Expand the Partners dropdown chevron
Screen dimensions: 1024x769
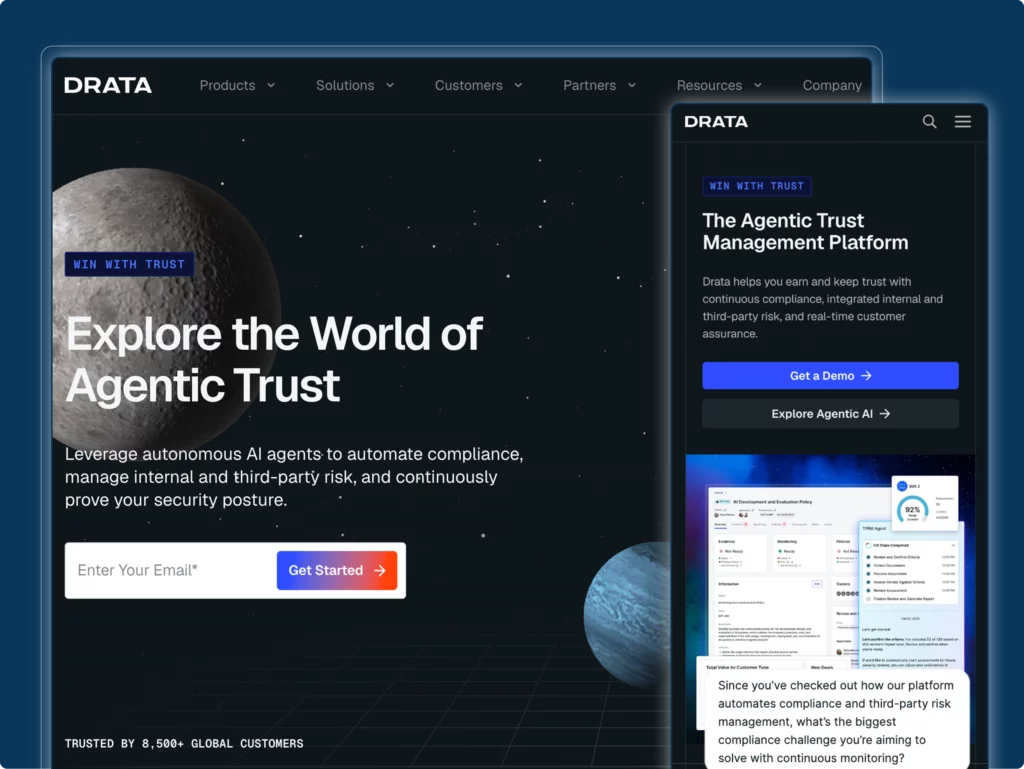(x=632, y=86)
